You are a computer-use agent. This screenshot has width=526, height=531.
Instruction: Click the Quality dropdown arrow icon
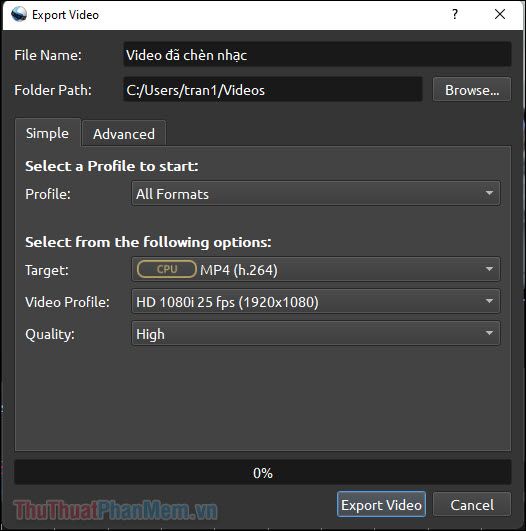[489, 333]
